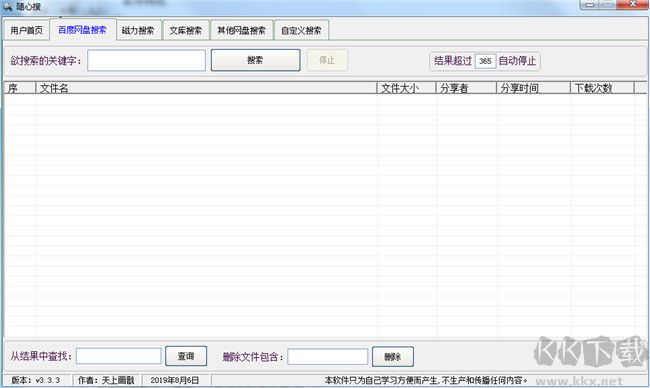Open the 自定义搜索 tab
650x388 pixels.
(x=301, y=30)
